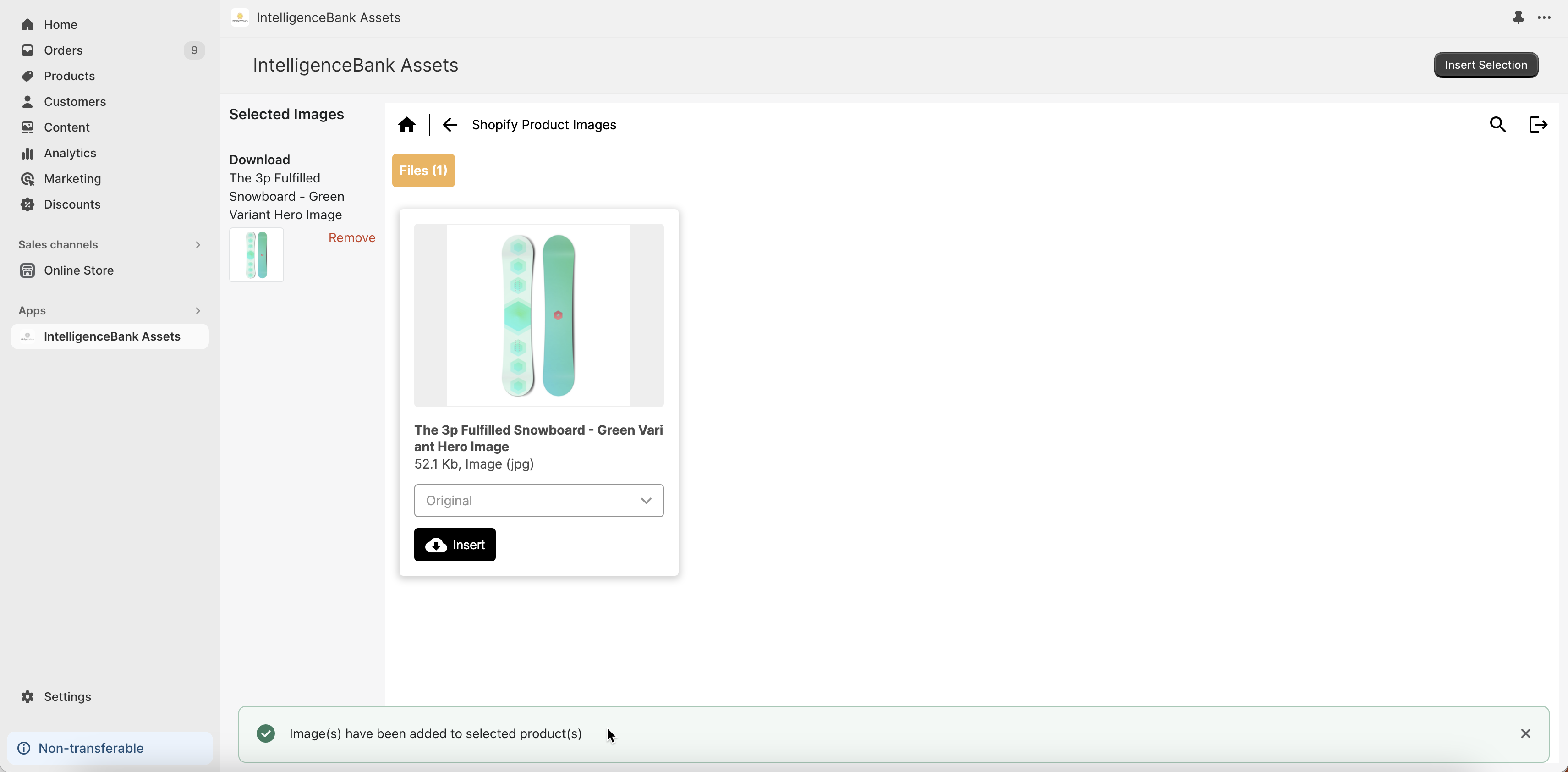1568x772 pixels.
Task: Open the Original size dropdown
Action: [538, 501]
